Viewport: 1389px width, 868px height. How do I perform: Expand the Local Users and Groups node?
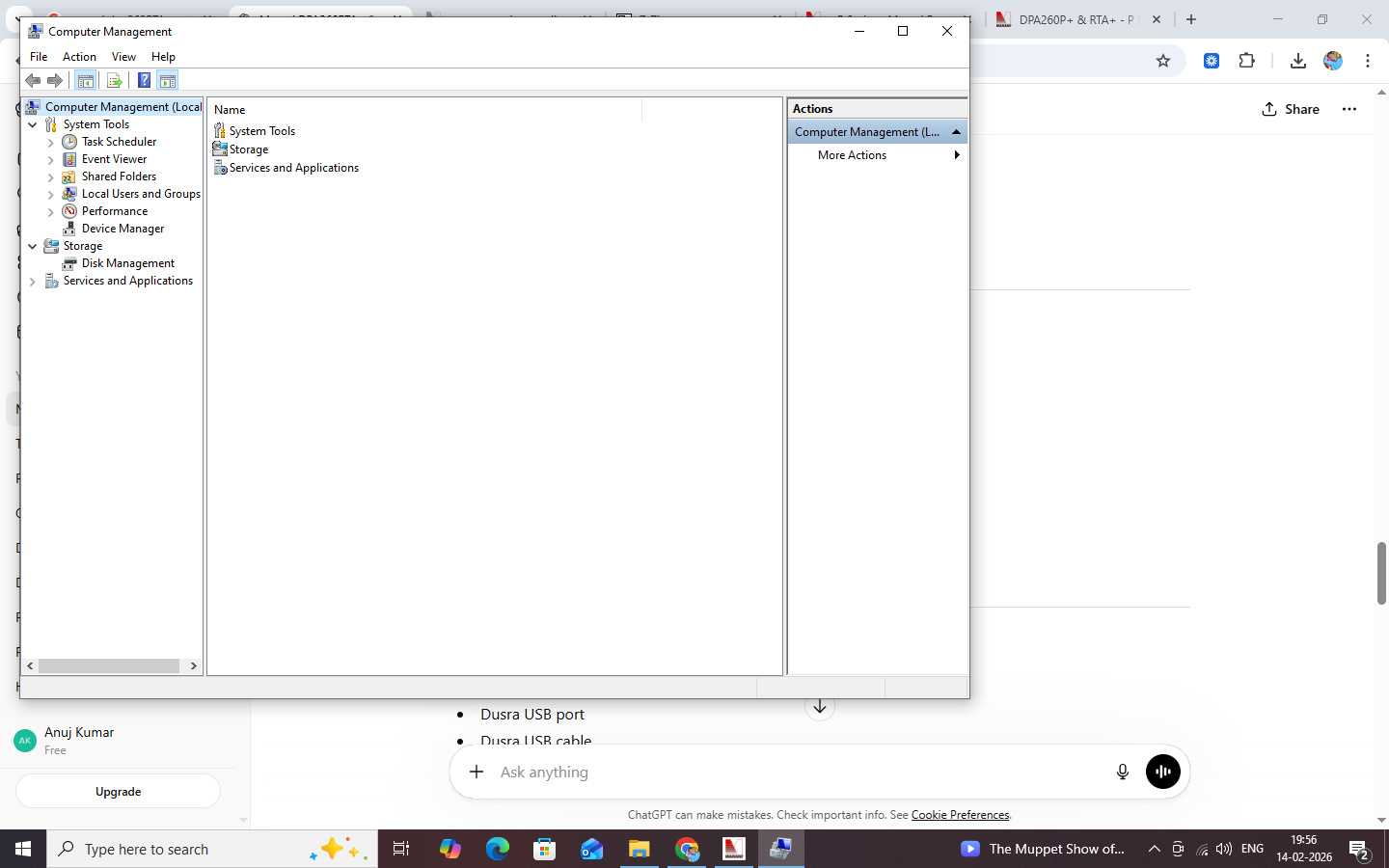51,195
